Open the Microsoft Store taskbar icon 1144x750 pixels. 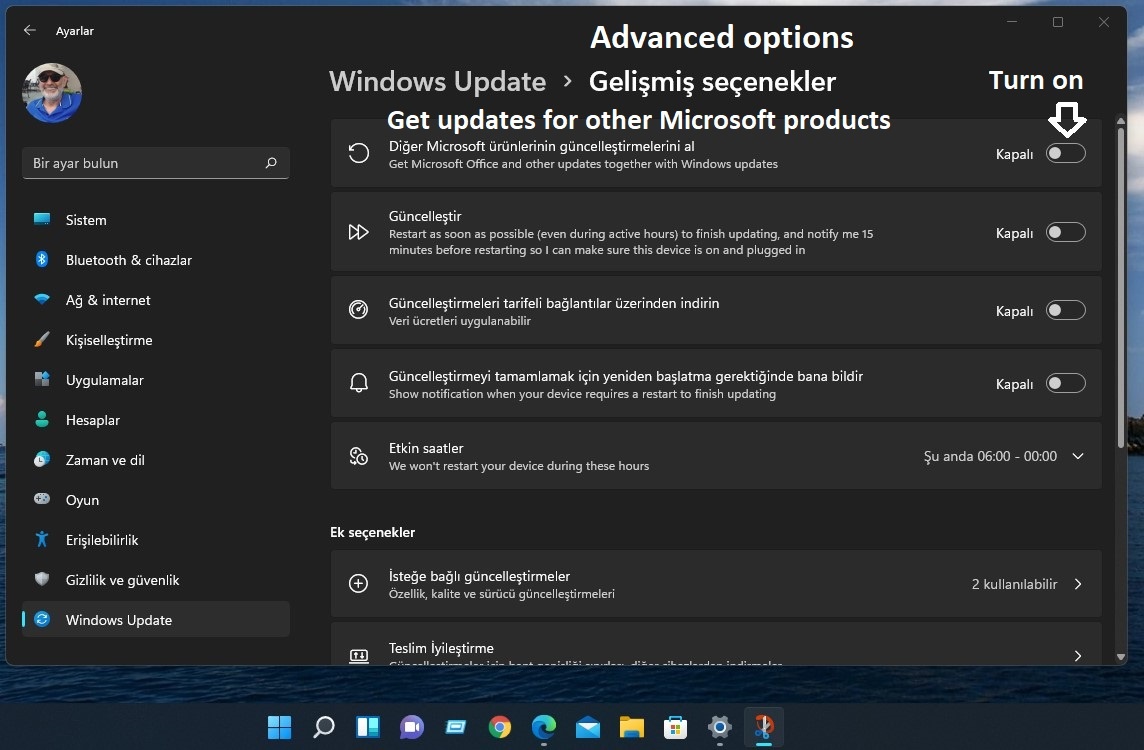pos(676,727)
